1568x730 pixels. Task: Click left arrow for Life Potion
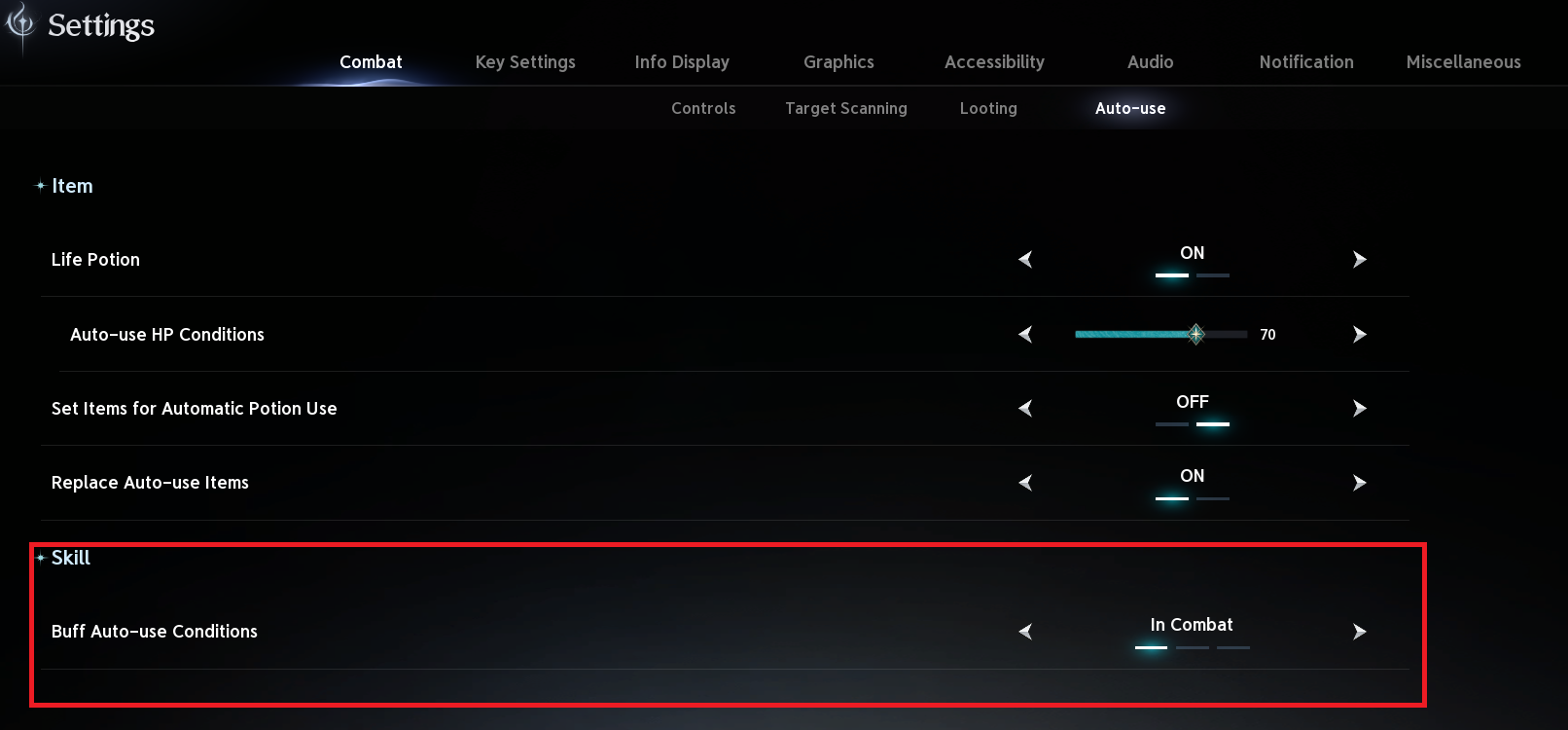1025,260
